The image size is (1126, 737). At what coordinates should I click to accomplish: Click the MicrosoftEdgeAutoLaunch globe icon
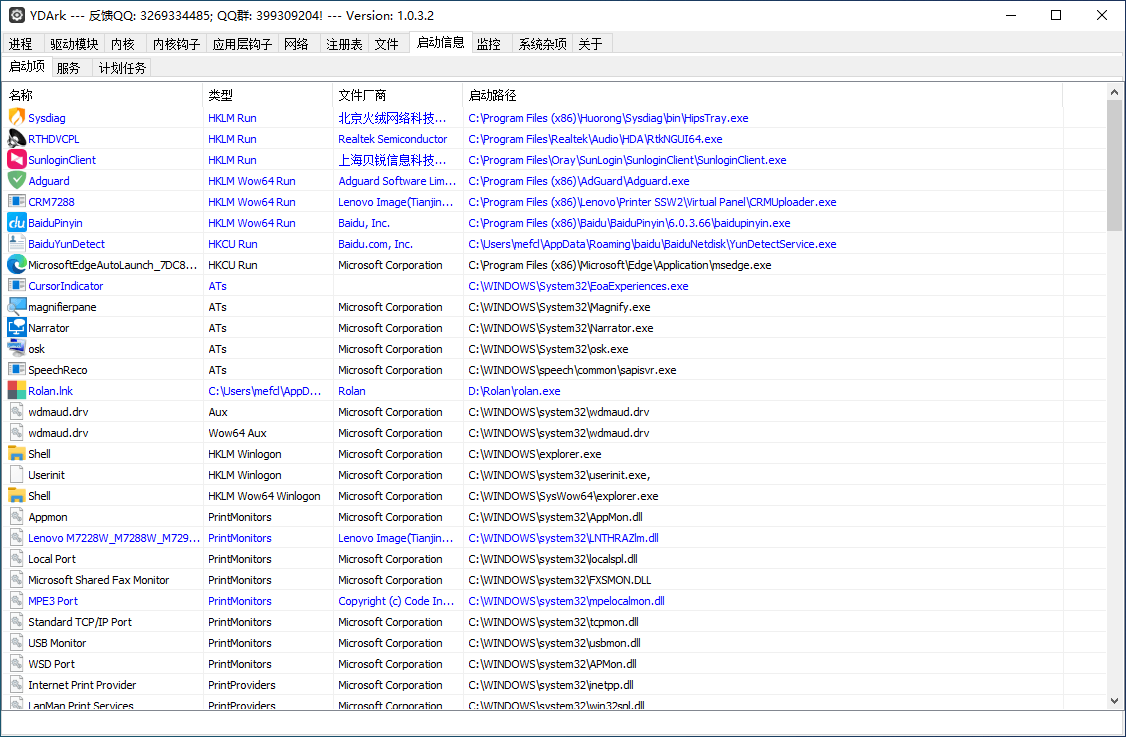click(16, 264)
